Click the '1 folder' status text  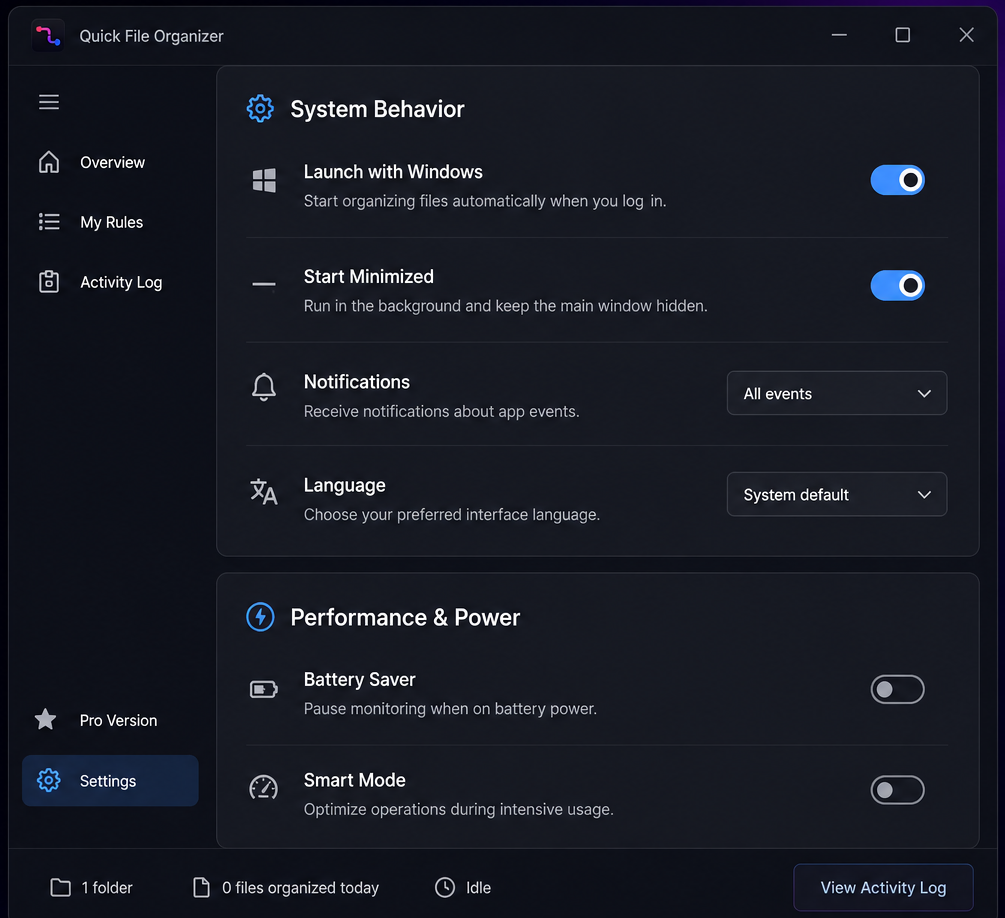pos(107,887)
